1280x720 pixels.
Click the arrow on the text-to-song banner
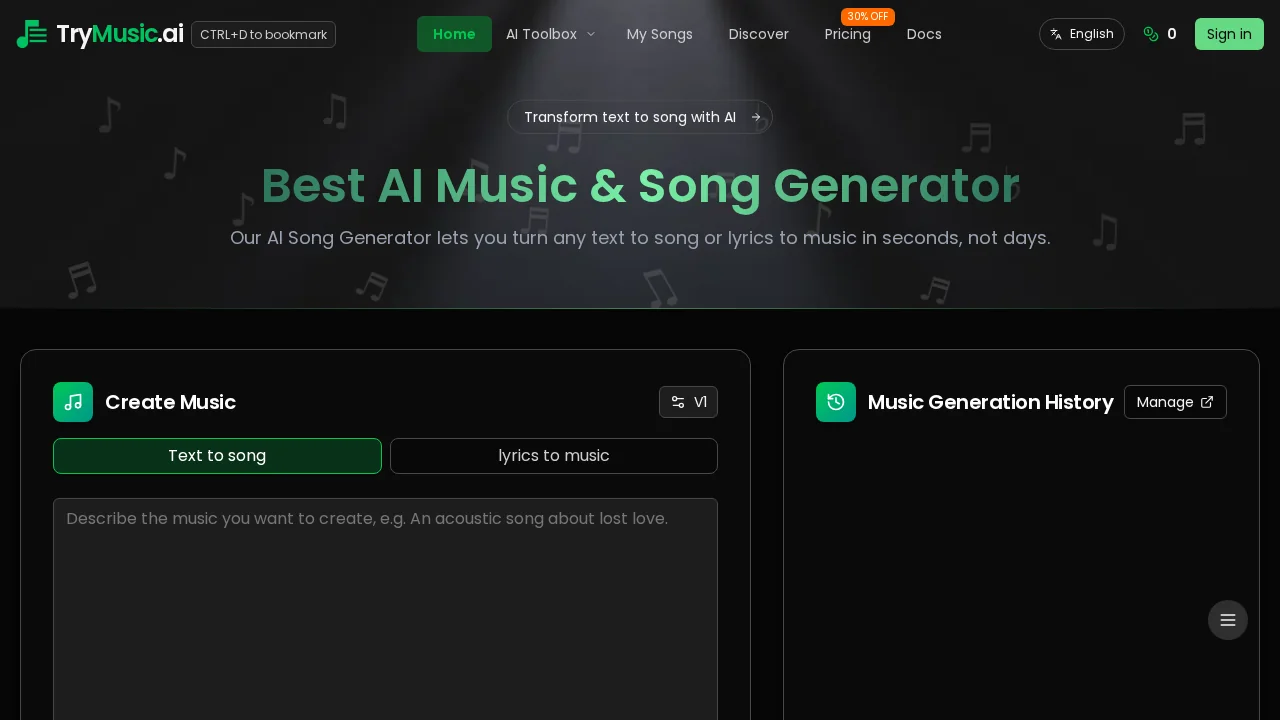[756, 117]
